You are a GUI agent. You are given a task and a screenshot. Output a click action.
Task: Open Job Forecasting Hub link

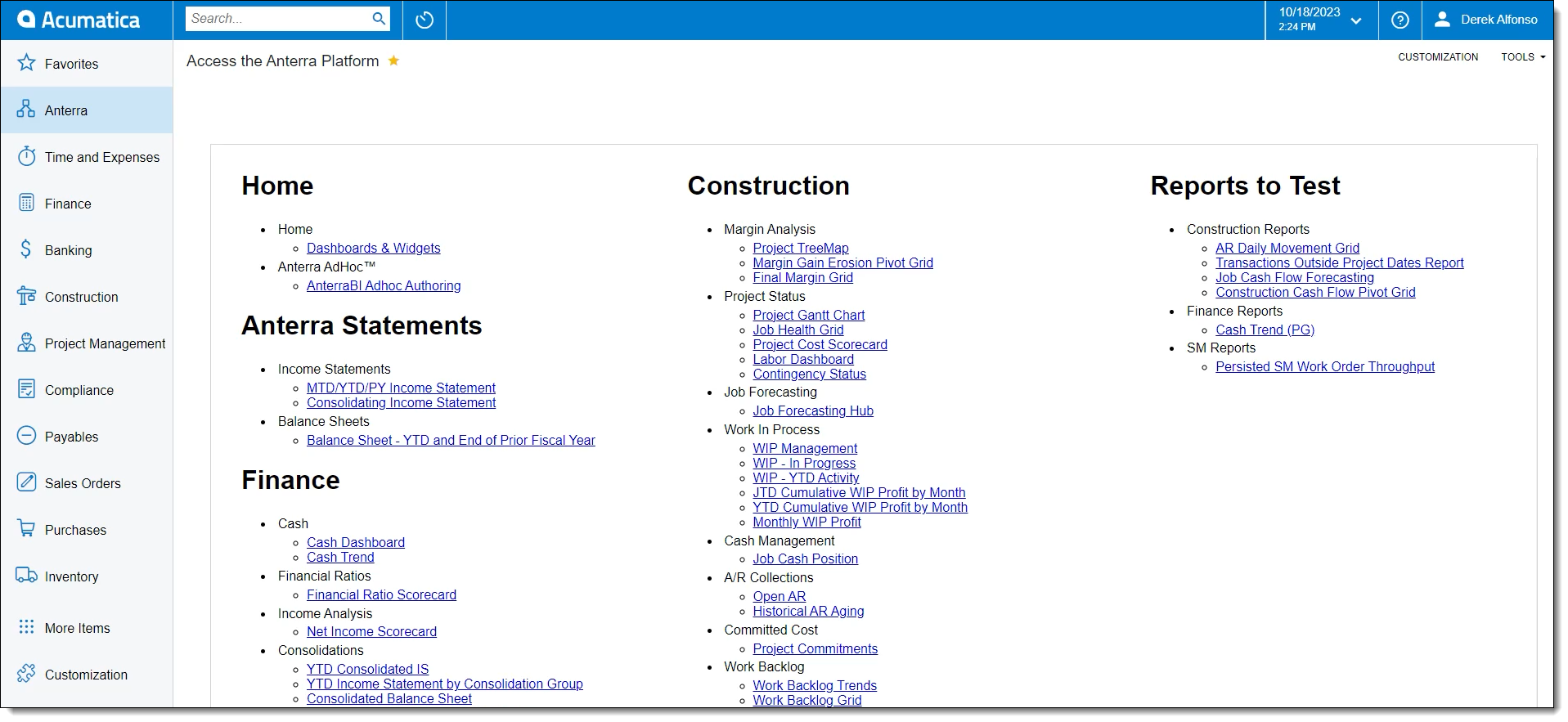(813, 410)
